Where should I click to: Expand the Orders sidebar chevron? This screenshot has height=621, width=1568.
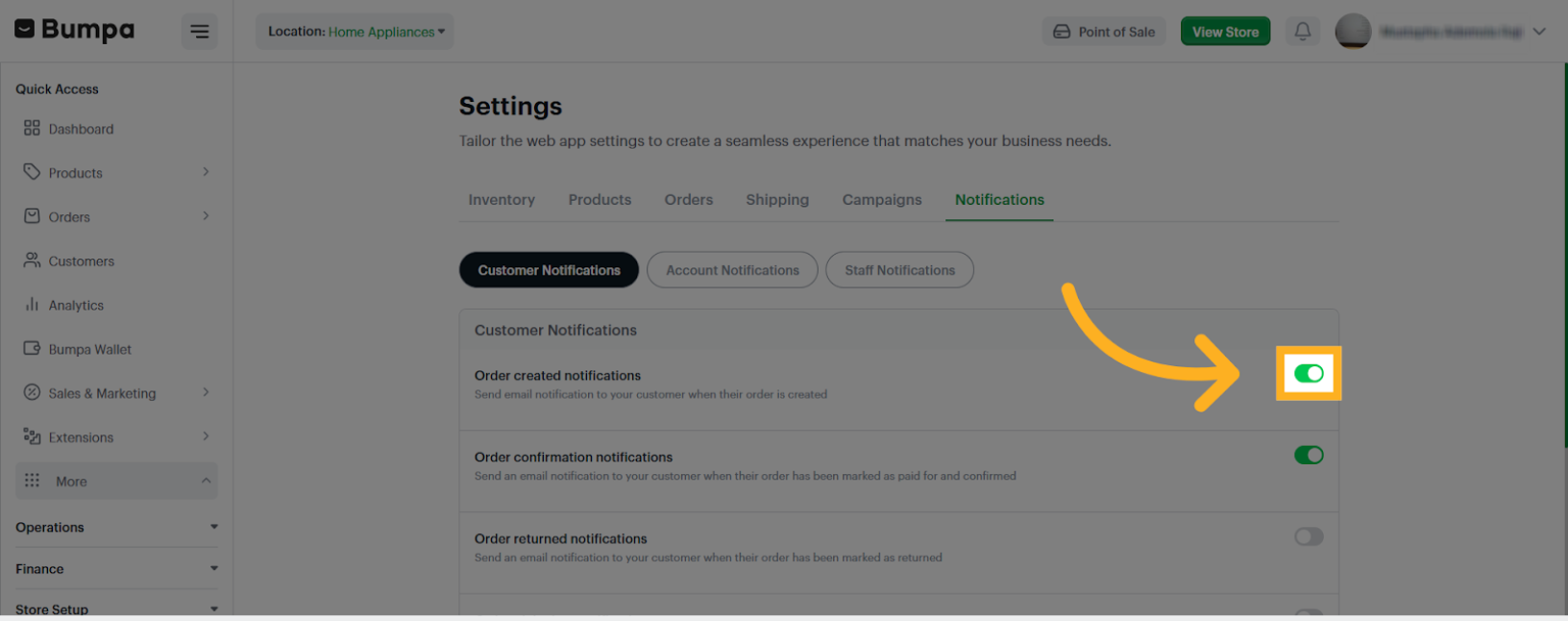206,216
